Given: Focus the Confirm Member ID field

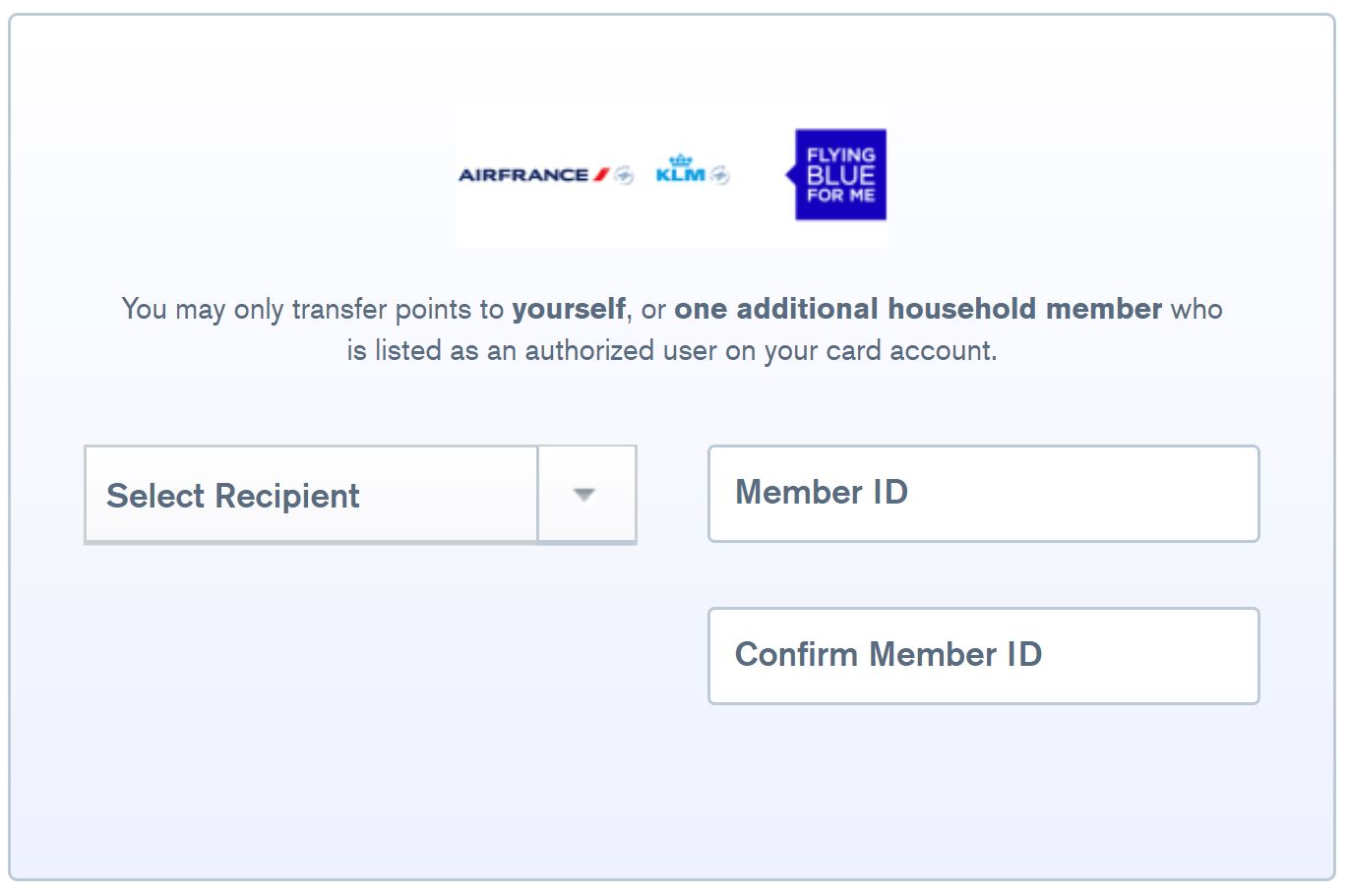Looking at the screenshot, I should tap(984, 656).
